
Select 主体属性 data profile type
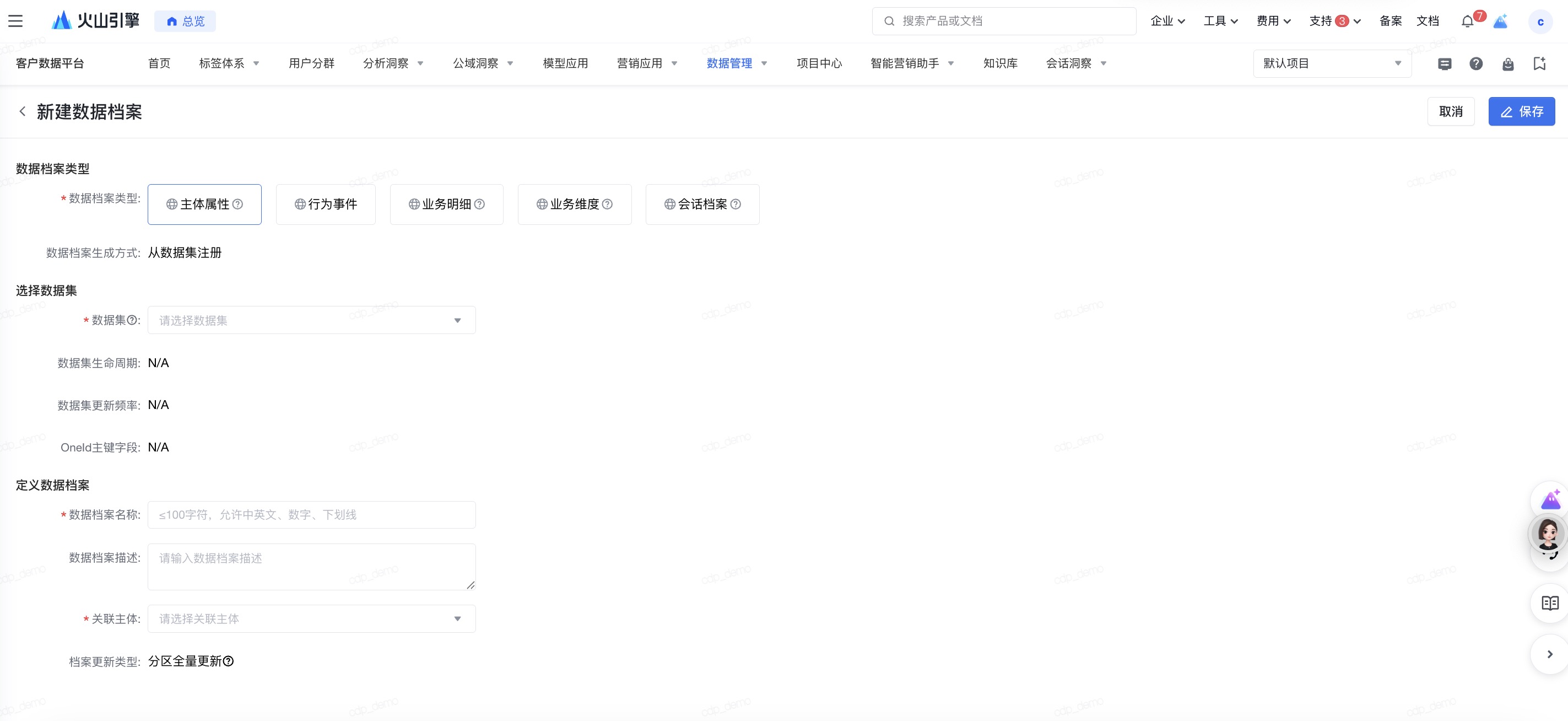pyautogui.click(x=204, y=204)
